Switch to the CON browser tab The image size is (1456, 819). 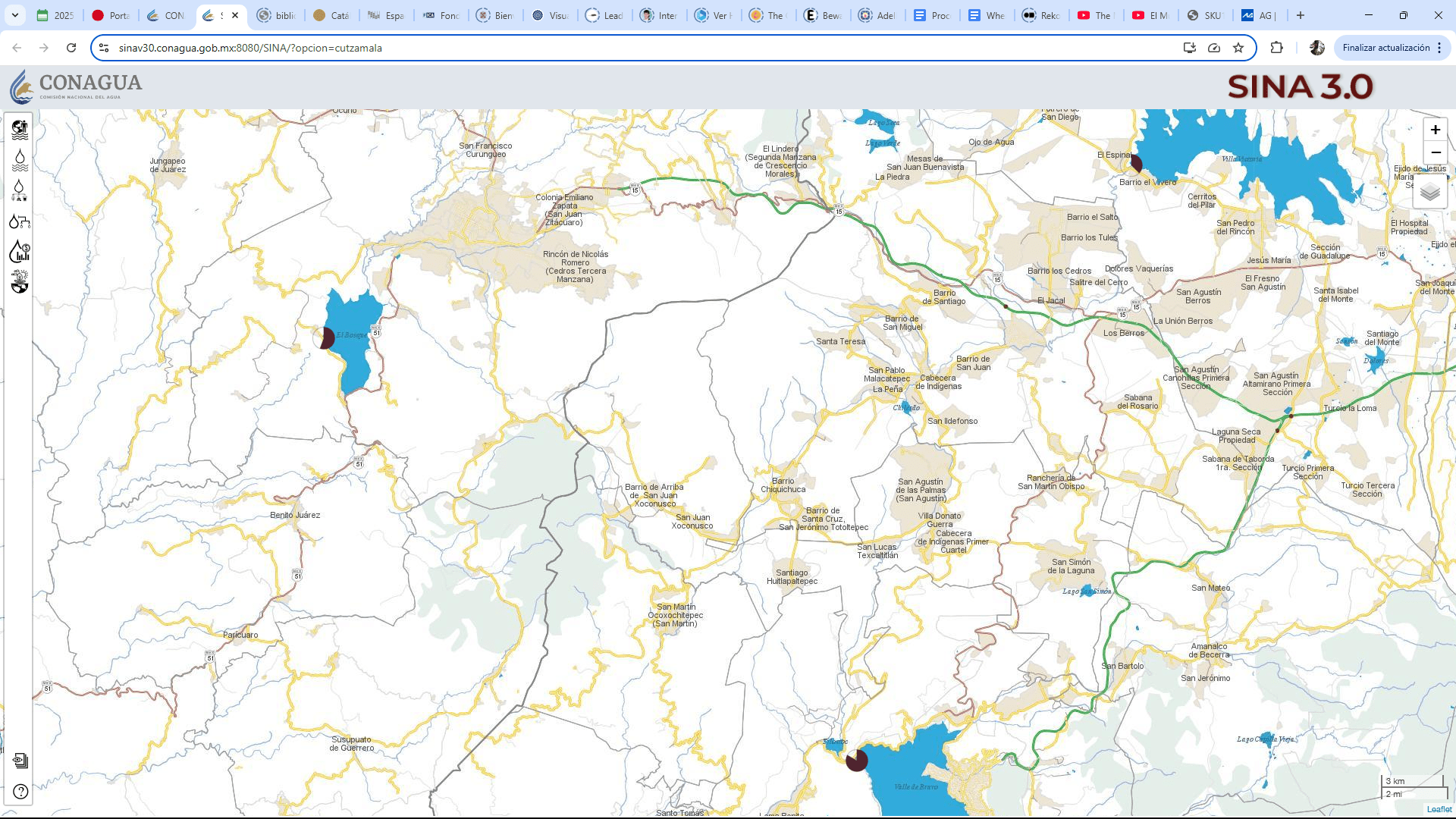[167, 15]
